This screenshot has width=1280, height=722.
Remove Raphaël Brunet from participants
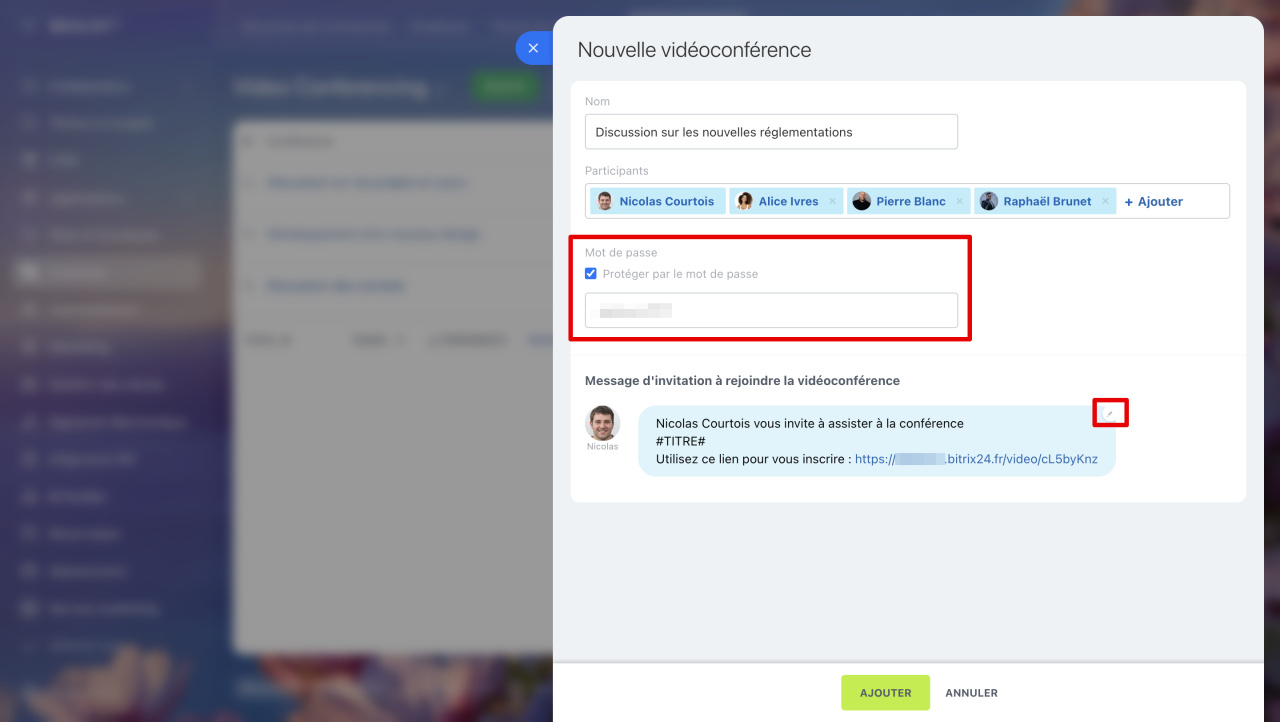pos(1106,201)
